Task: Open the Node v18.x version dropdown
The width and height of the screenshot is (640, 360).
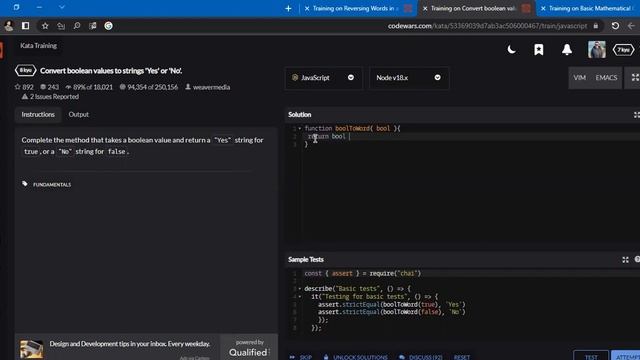Action: (x=409, y=78)
